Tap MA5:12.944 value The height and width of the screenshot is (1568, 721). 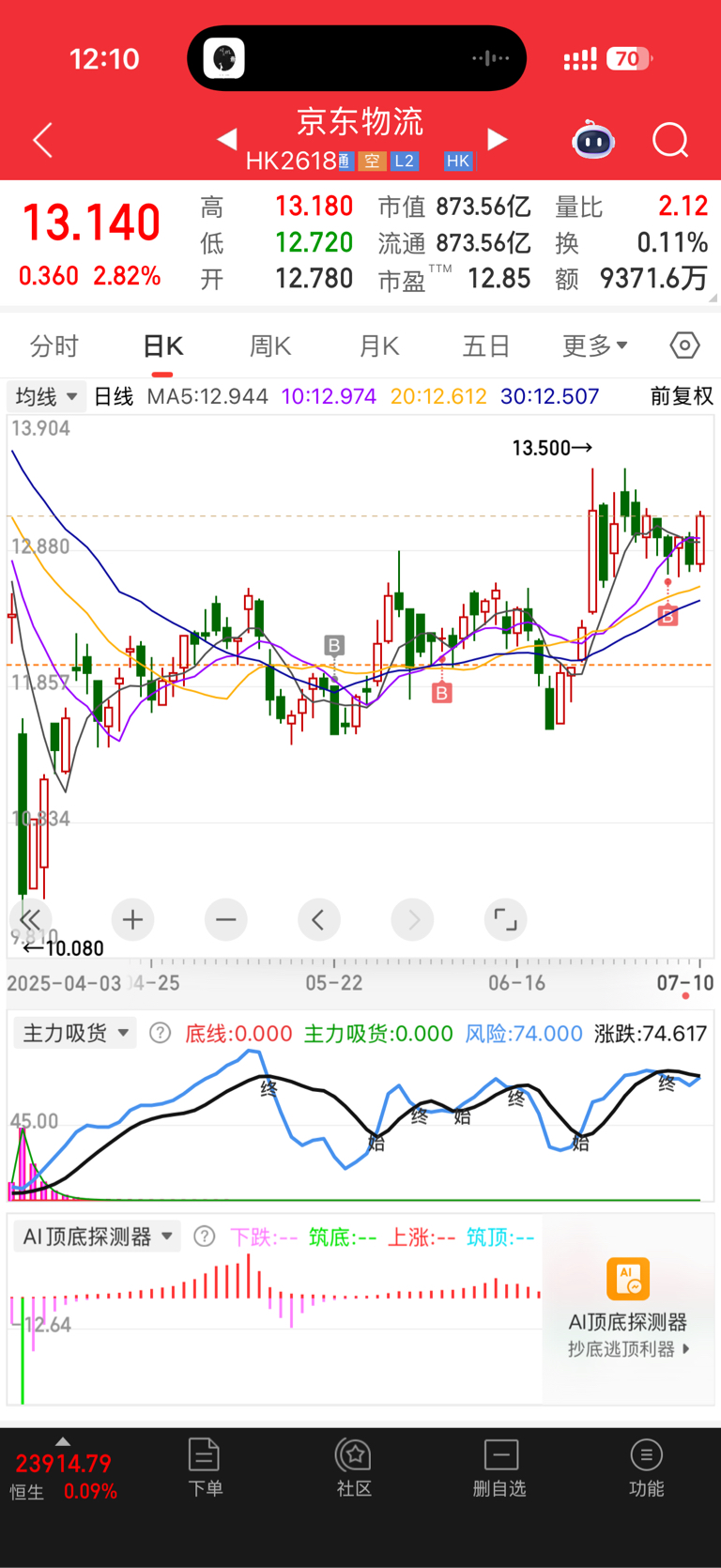point(207,396)
